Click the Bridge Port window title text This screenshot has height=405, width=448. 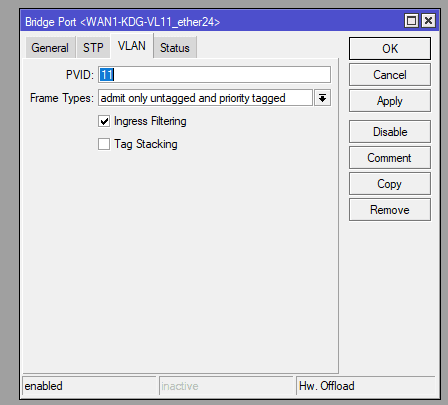click(123, 22)
